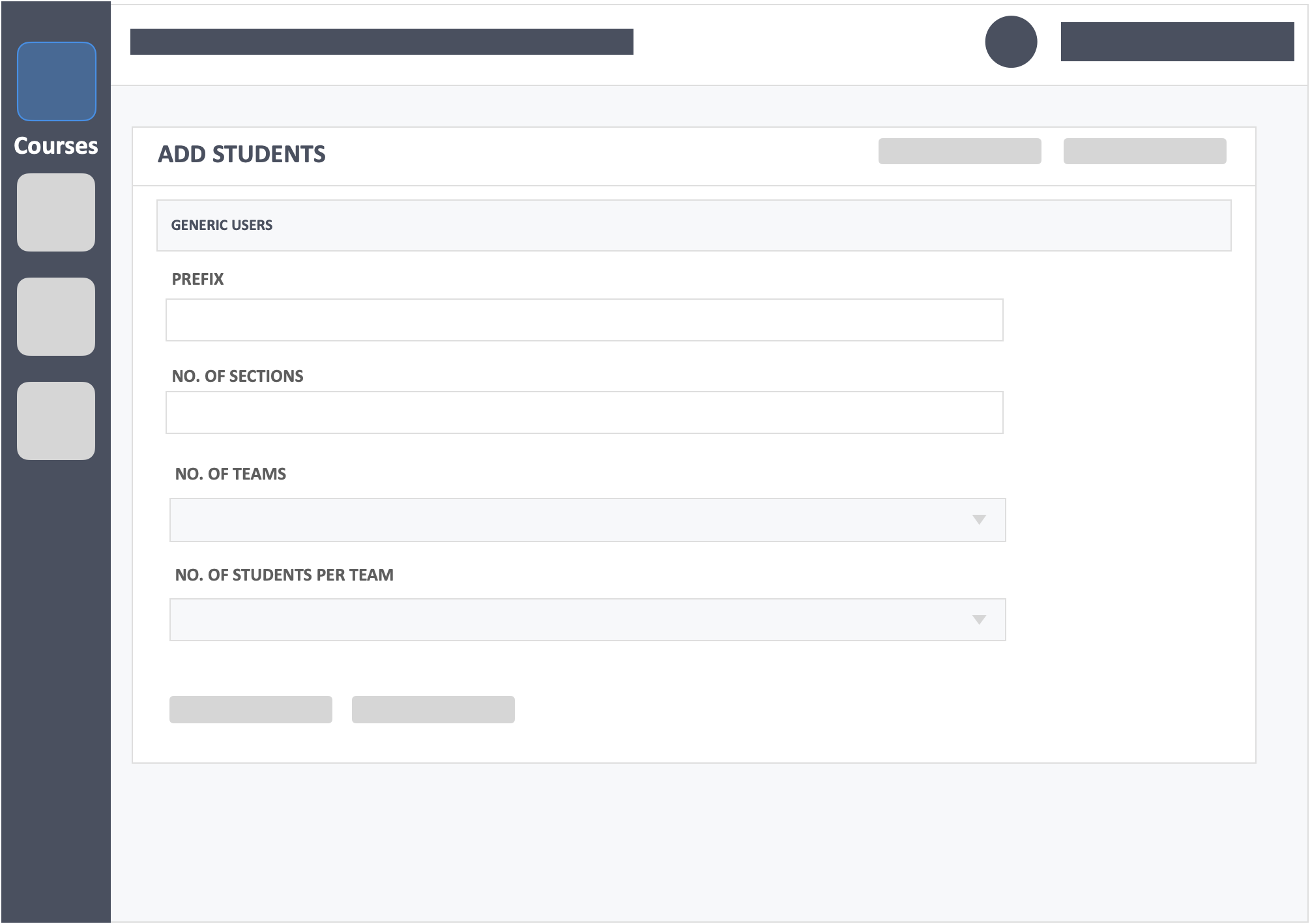The image size is (1310, 924).
Task: Open No. of Students Per Team dropdown
Action: 587,620
